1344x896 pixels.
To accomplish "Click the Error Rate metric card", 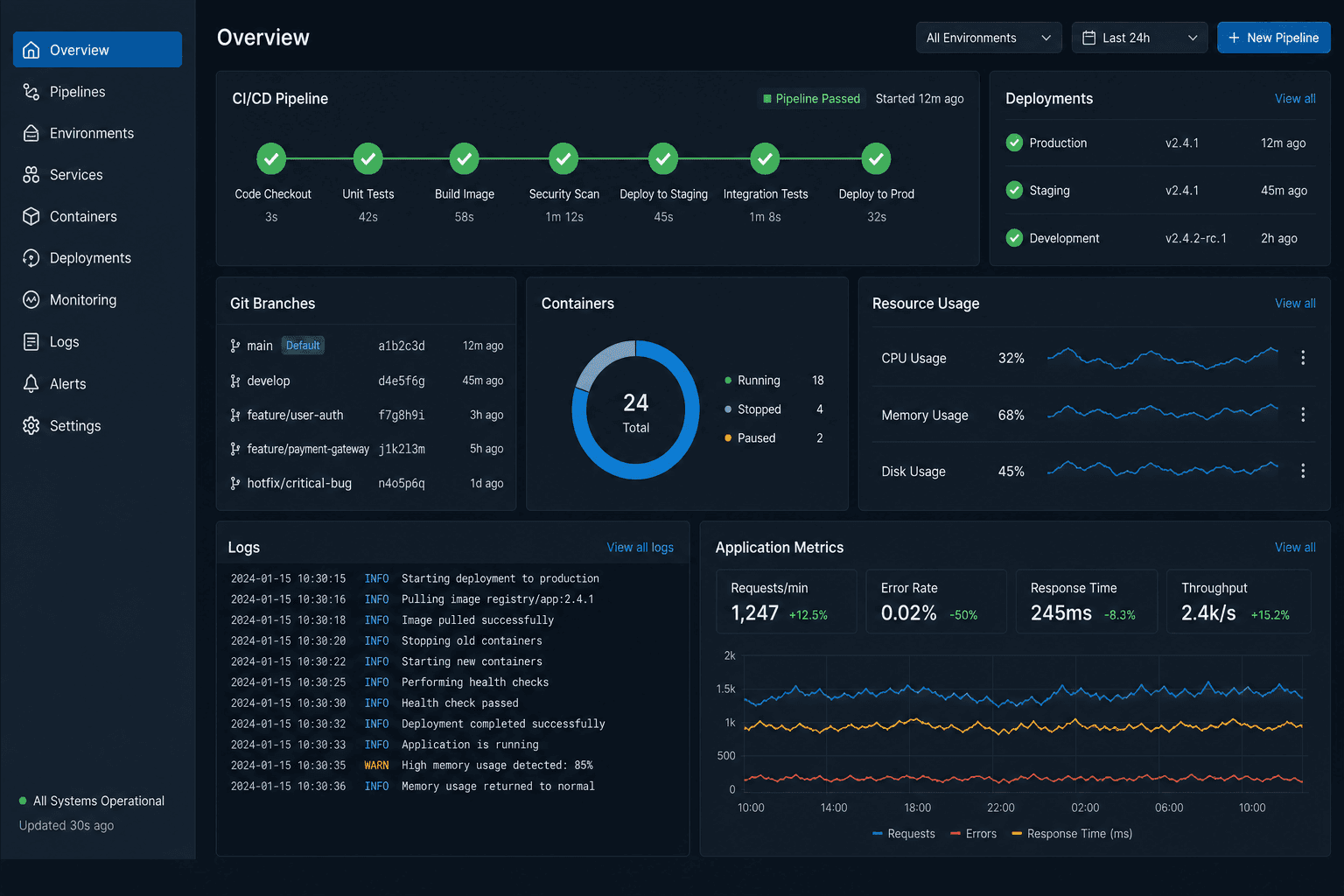I will click(936, 601).
